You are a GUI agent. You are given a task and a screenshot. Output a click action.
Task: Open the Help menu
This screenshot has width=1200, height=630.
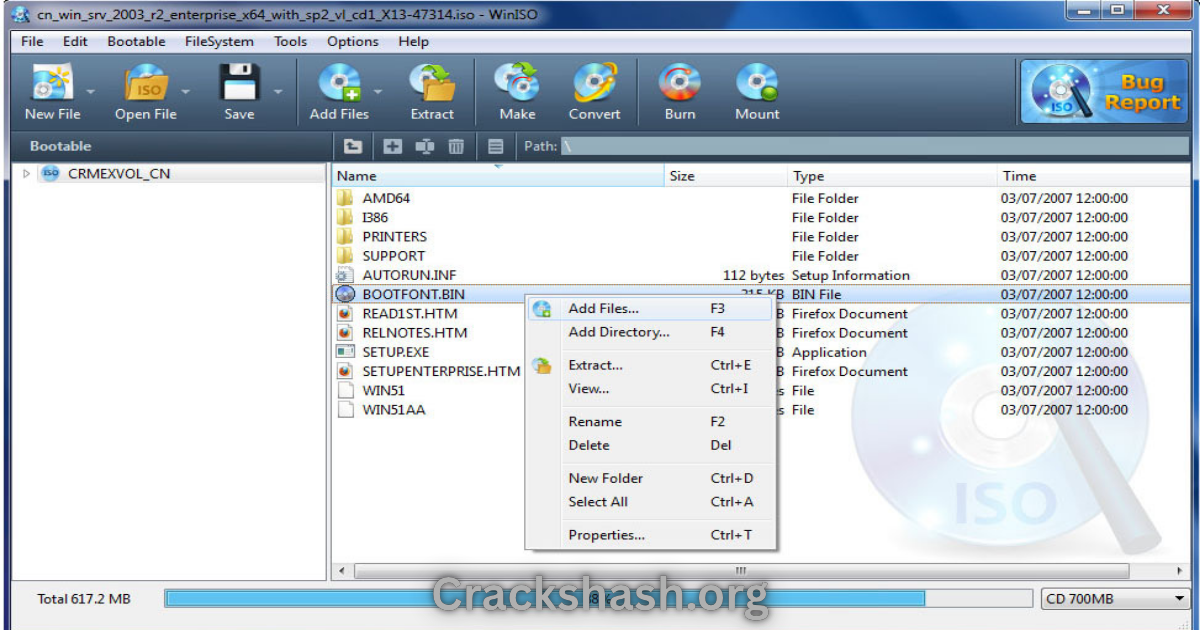point(413,41)
